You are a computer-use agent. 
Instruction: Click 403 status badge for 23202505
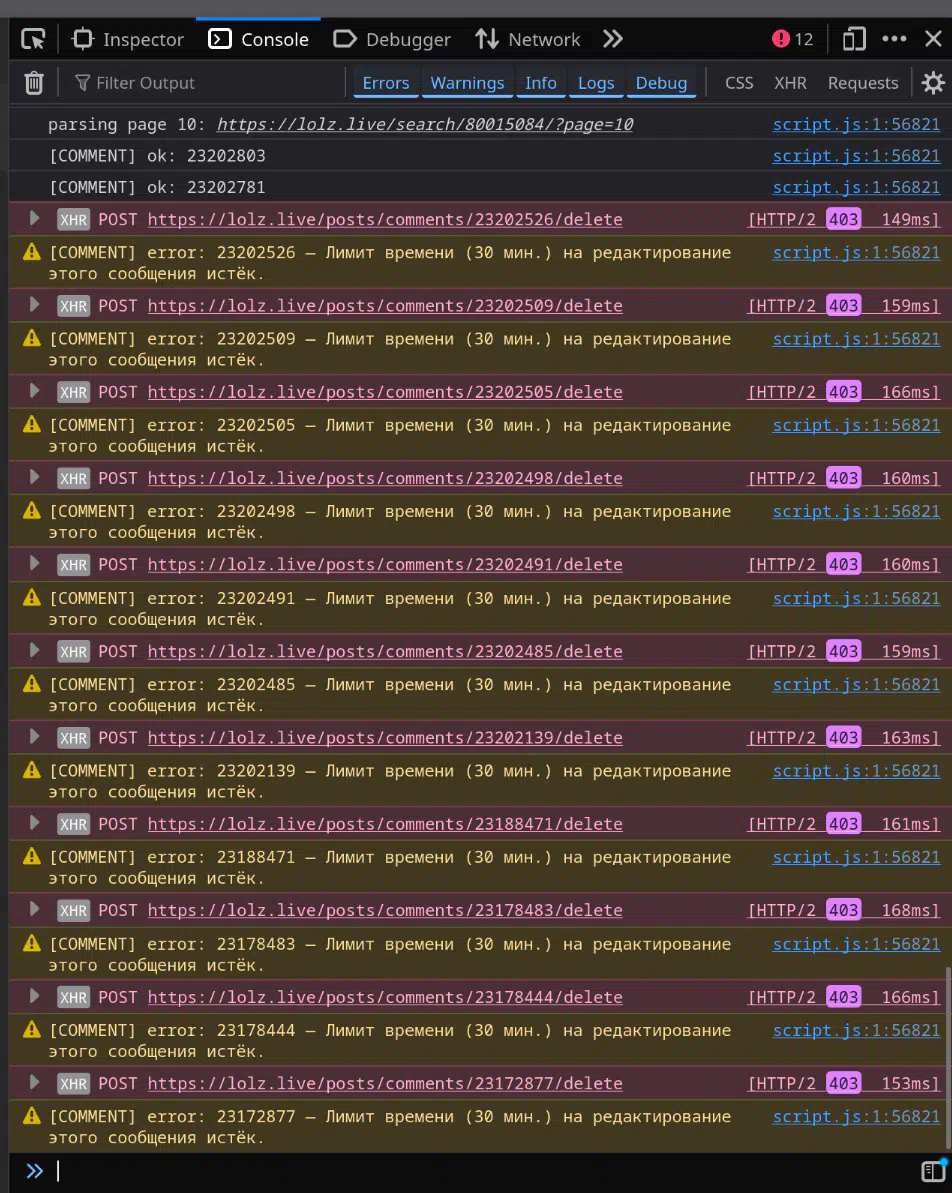tap(843, 392)
